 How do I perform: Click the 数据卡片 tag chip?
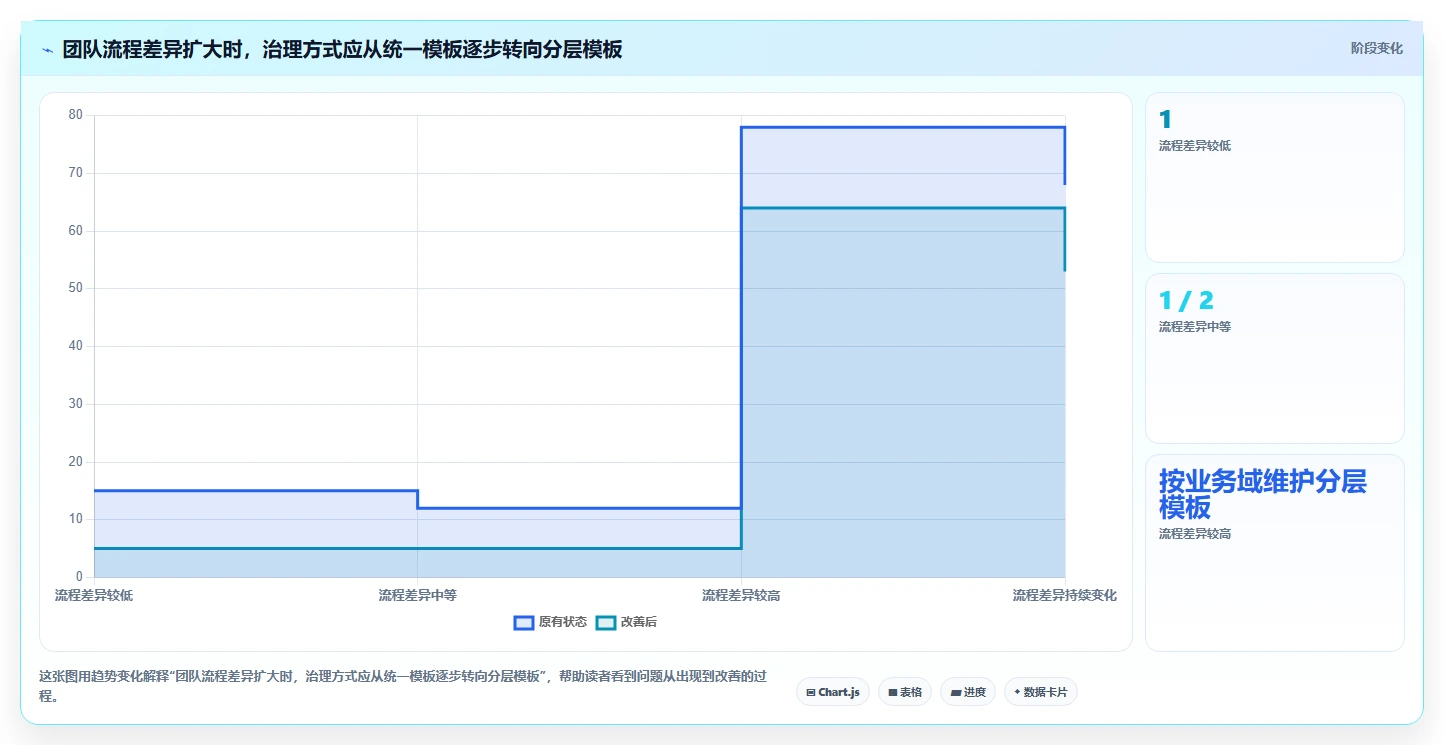[x=1041, y=692]
